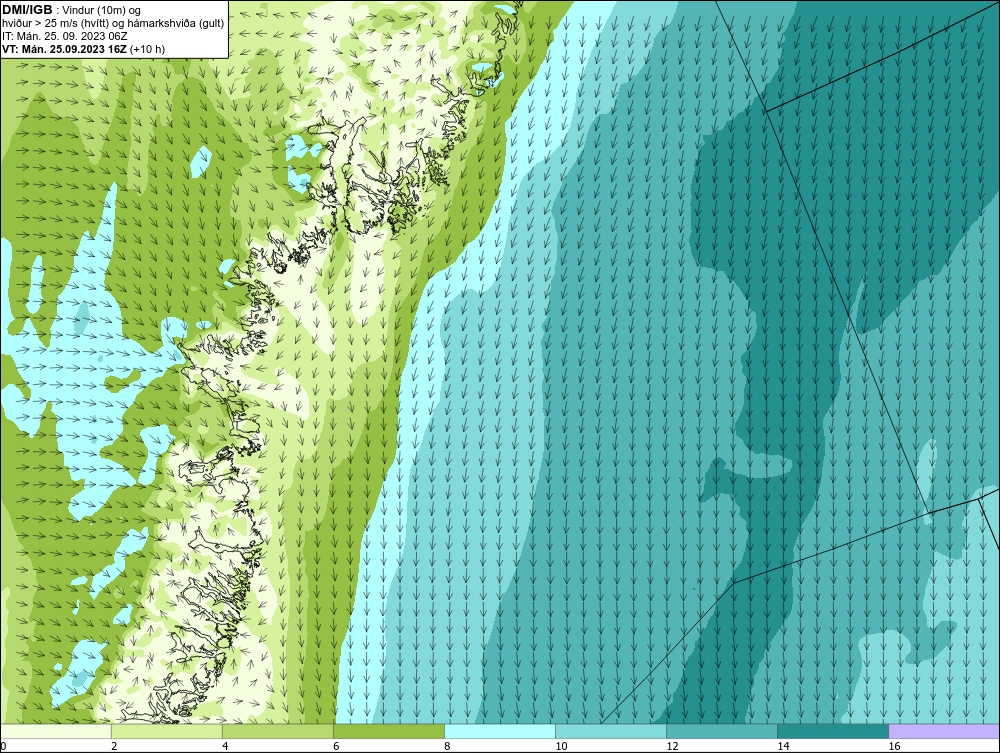Select the 14–16 m/s dark teal legend swatch
Screen dimensions: 1000x753
pos(833,731)
